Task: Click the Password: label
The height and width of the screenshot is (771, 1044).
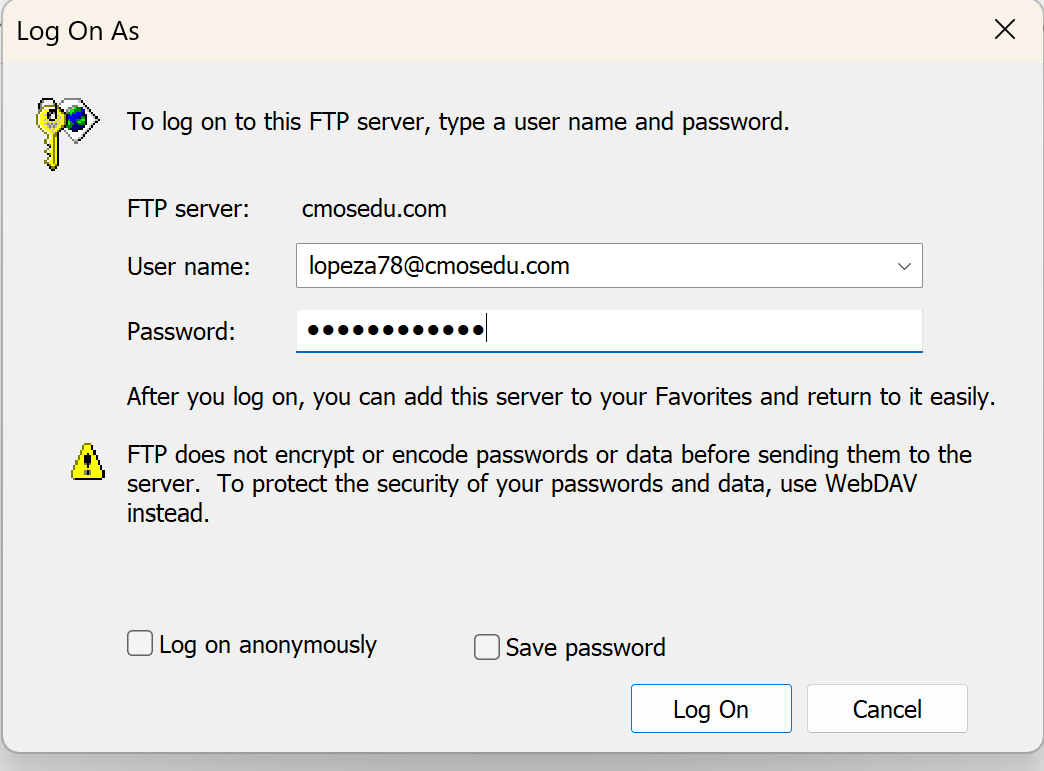Action: [x=181, y=331]
